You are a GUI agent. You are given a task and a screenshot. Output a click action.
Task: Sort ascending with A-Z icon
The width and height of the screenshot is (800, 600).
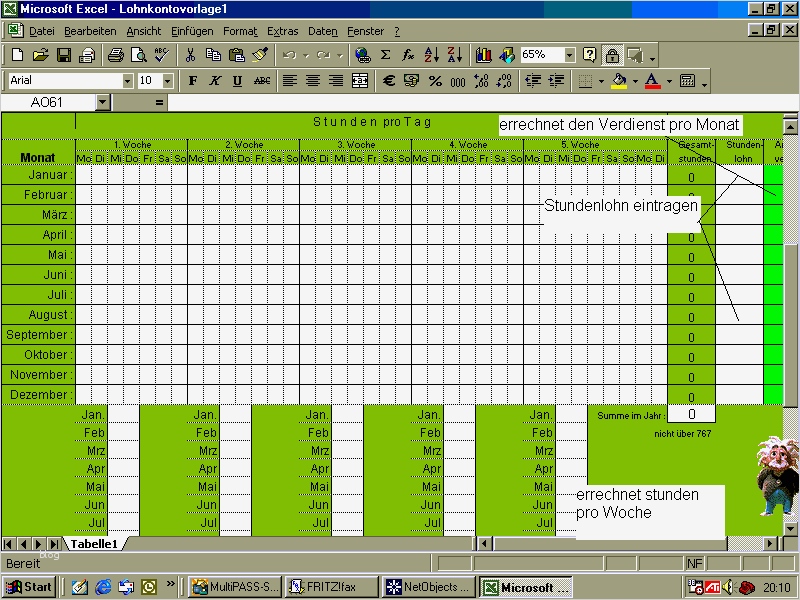pyautogui.click(x=432, y=55)
